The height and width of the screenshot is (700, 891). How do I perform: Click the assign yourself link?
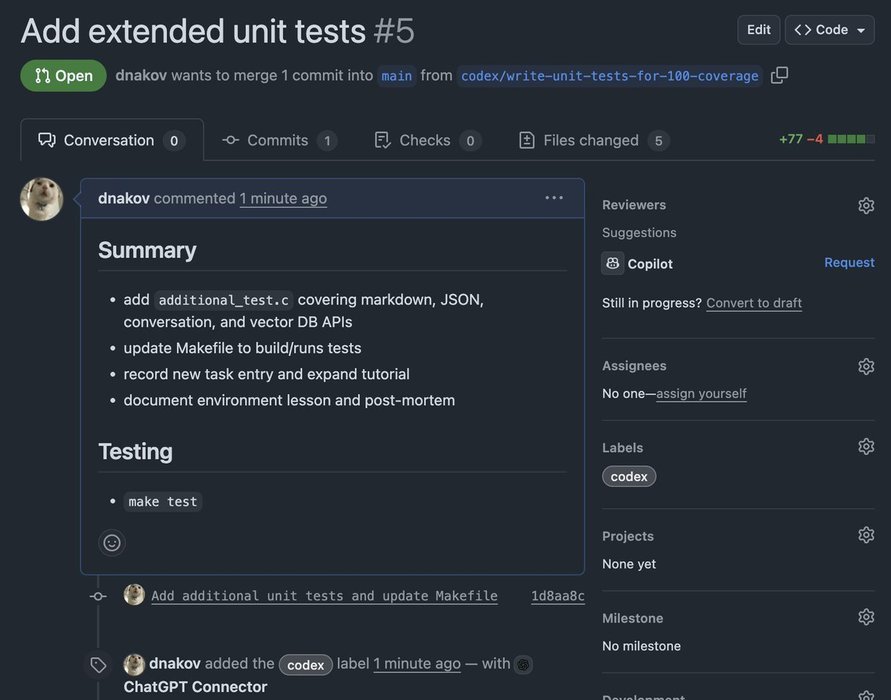tap(701, 394)
